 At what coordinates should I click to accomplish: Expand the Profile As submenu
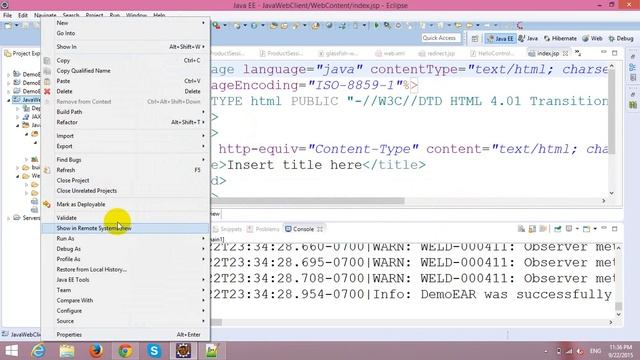[126, 259]
